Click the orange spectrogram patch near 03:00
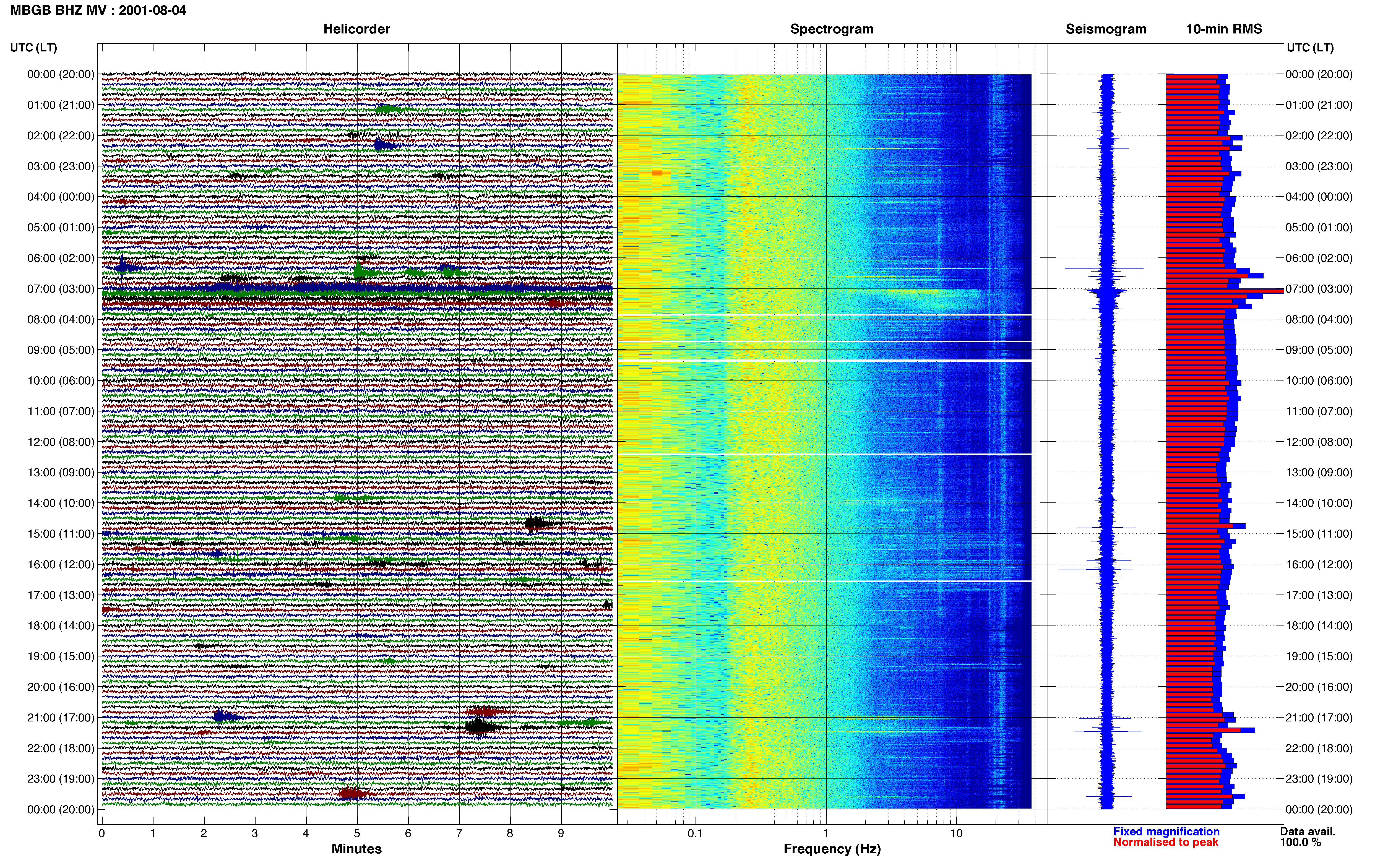Screen dimensions: 1388x868 pos(657,173)
